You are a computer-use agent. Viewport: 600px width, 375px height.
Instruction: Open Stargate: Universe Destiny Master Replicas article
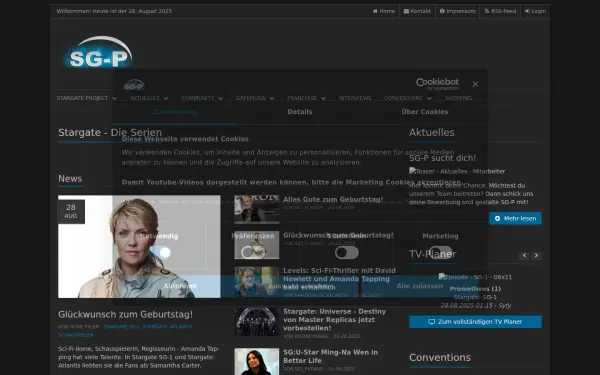334,320
